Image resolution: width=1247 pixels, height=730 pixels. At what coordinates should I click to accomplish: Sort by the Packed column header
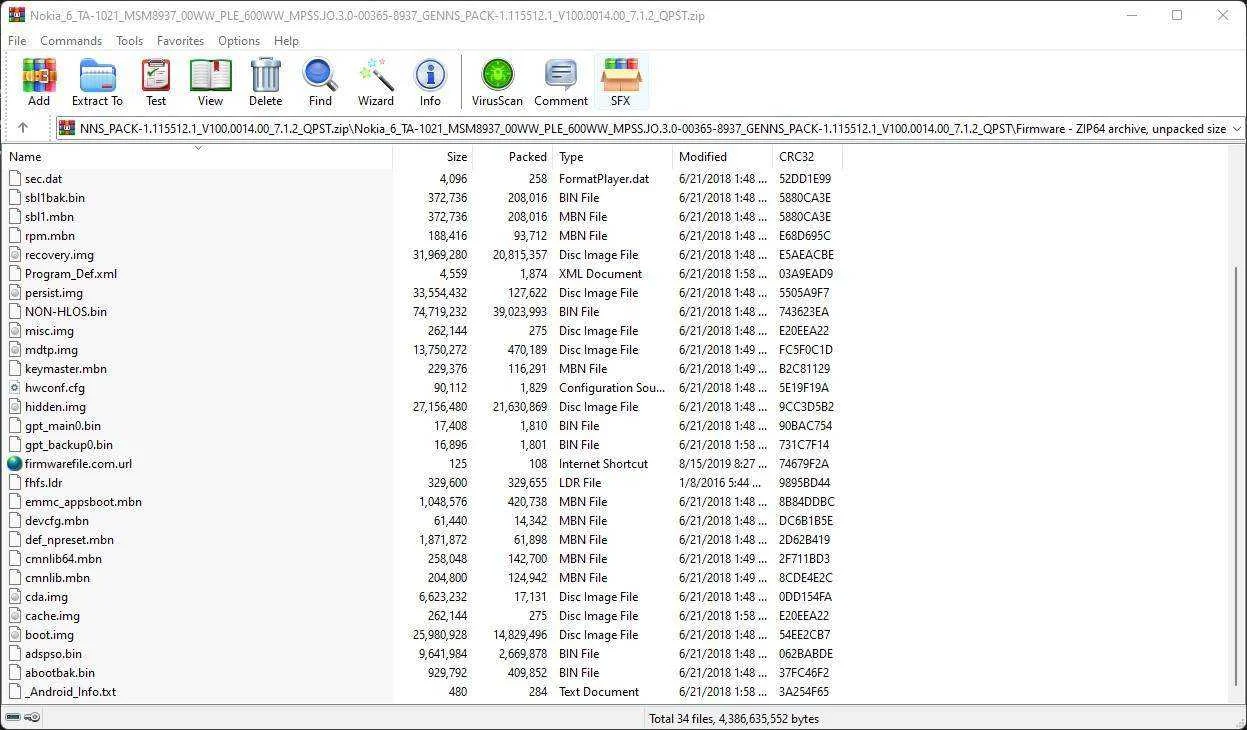(512, 157)
